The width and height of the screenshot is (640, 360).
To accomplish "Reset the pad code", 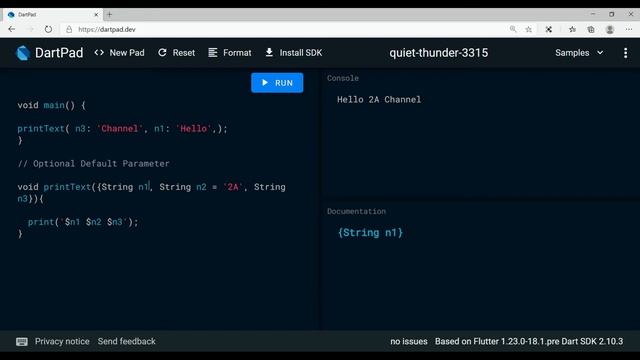I will pyautogui.click(x=176, y=53).
